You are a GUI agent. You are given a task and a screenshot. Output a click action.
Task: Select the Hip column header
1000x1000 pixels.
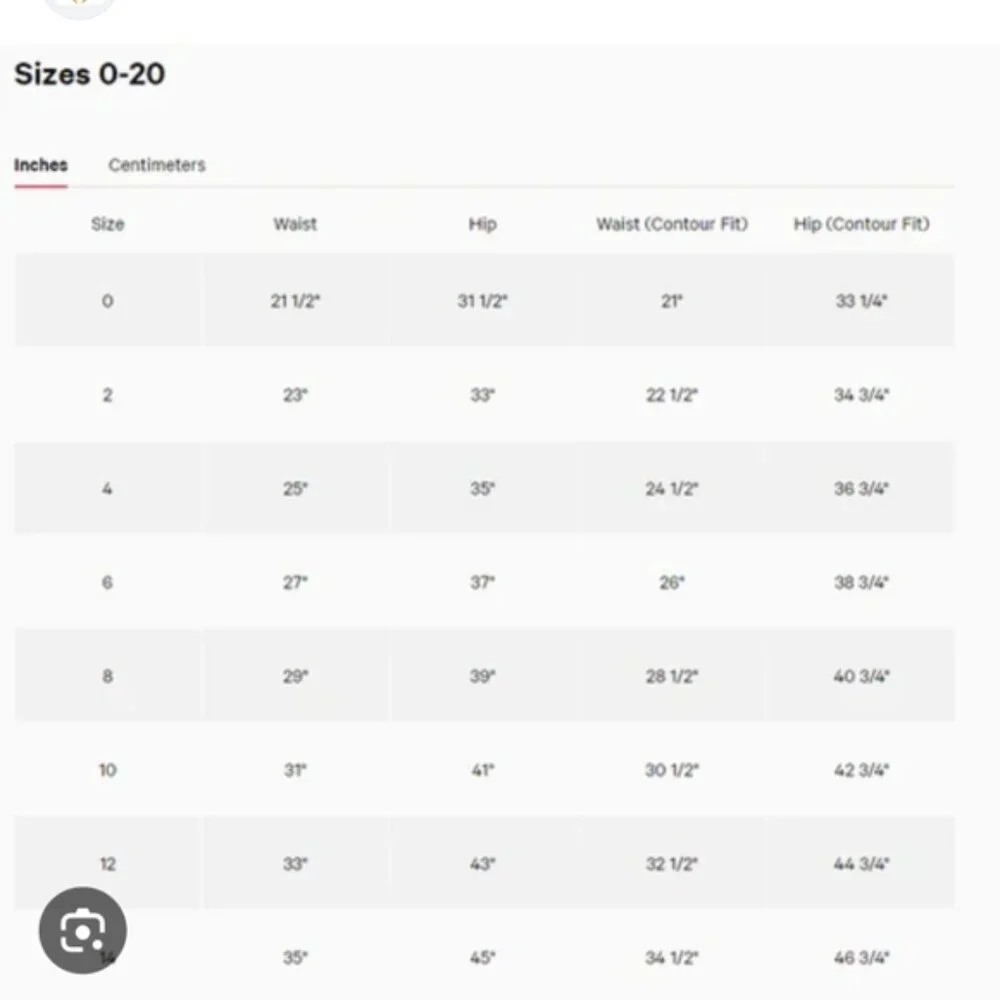click(483, 224)
